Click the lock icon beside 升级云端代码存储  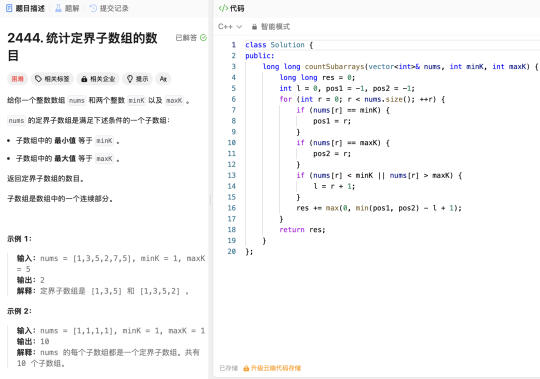point(246,368)
